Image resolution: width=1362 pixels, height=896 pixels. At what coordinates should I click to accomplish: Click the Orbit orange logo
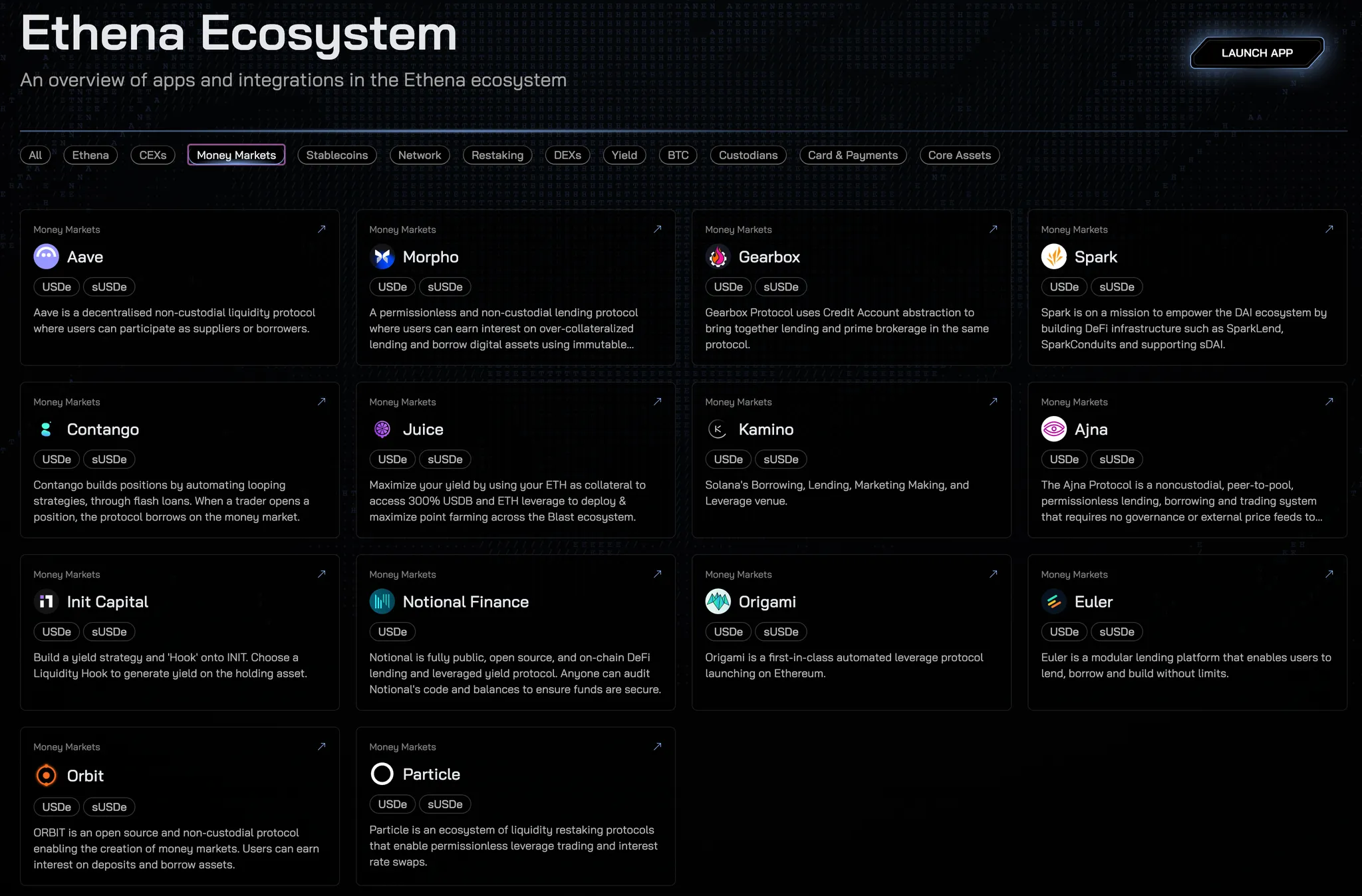click(46, 775)
